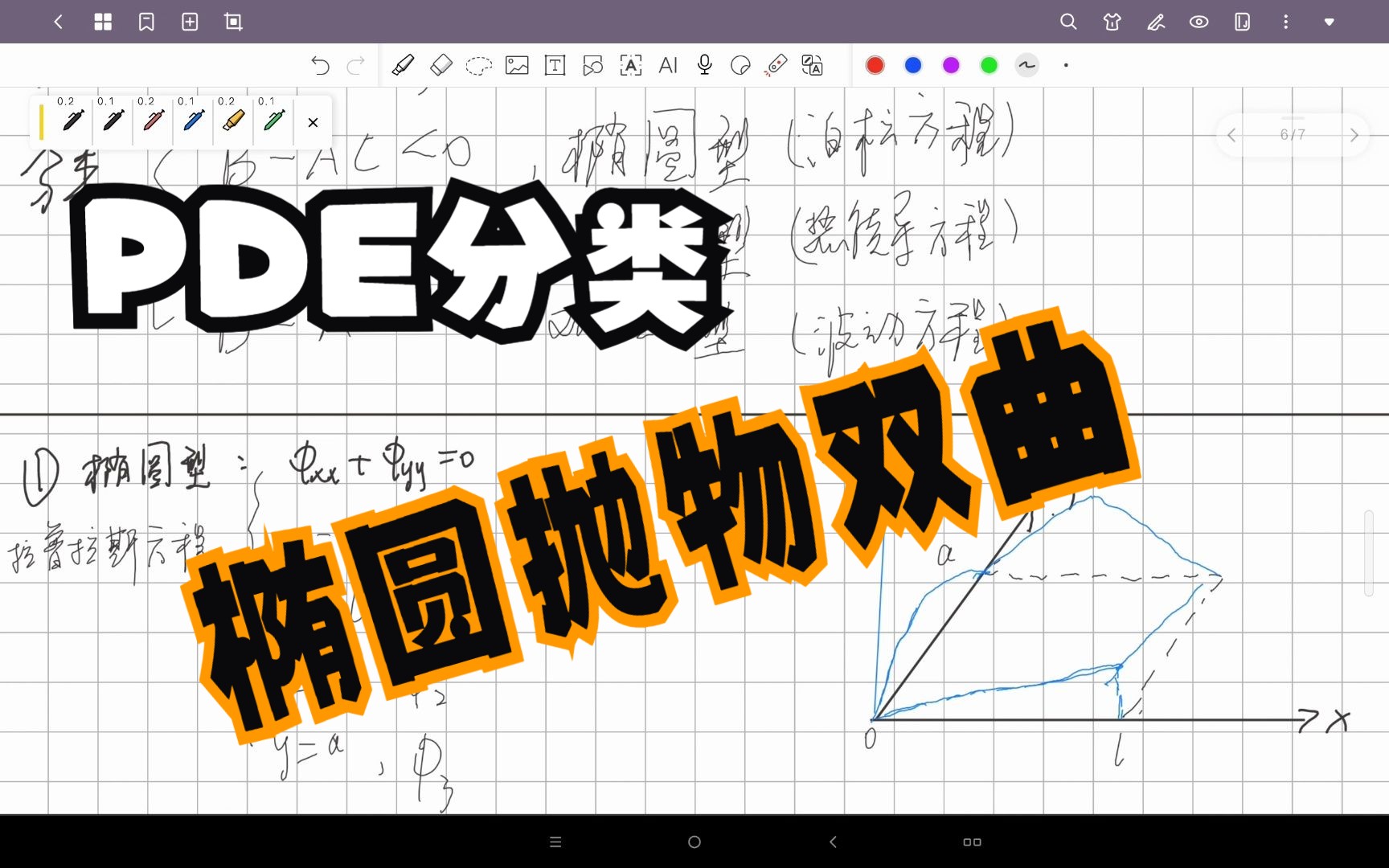Viewport: 1389px width, 868px height.
Task: Tap the Android home circle button
Action: click(x=694, y=841)
